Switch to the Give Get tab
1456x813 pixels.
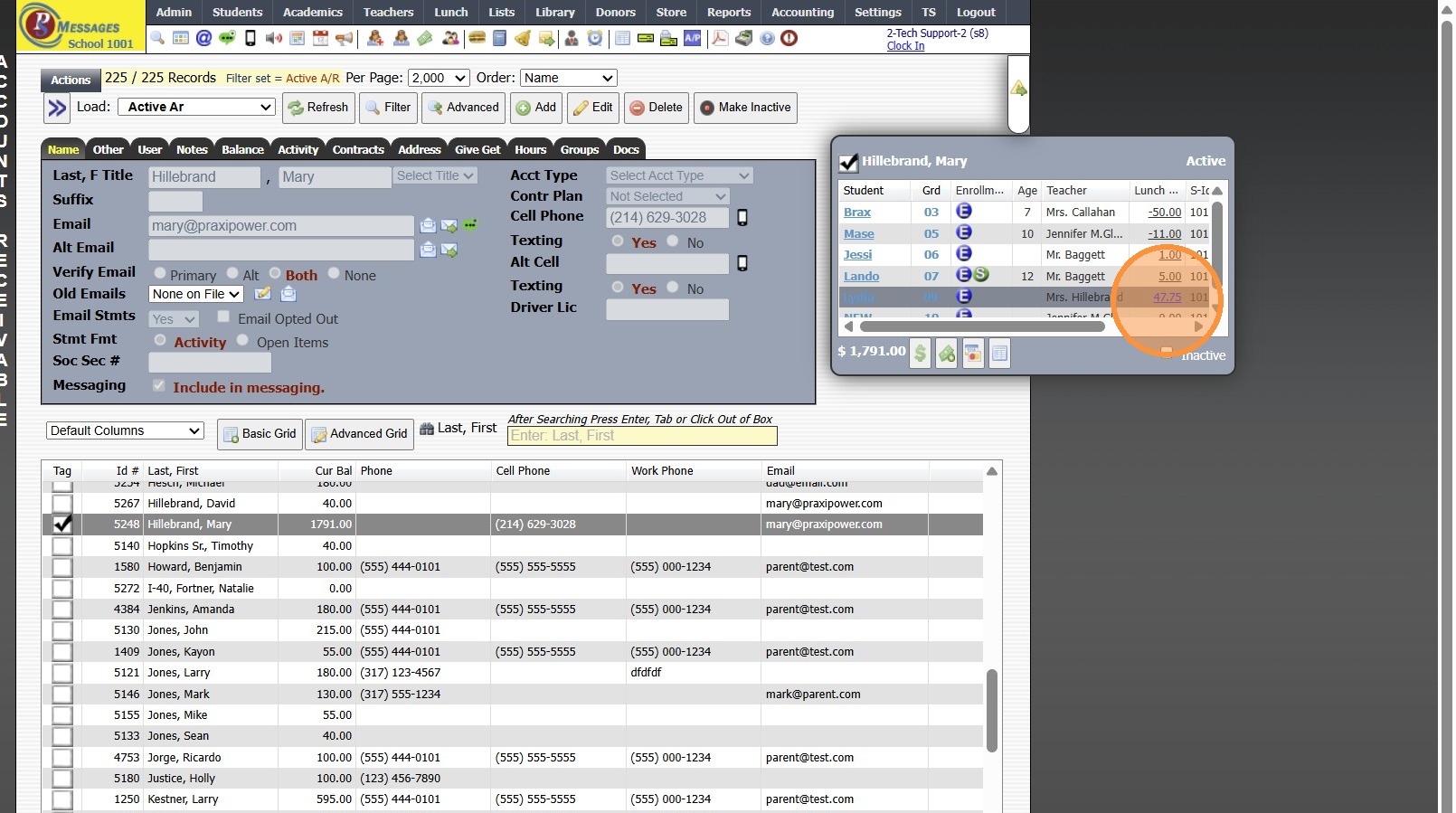tap(477, 149)
